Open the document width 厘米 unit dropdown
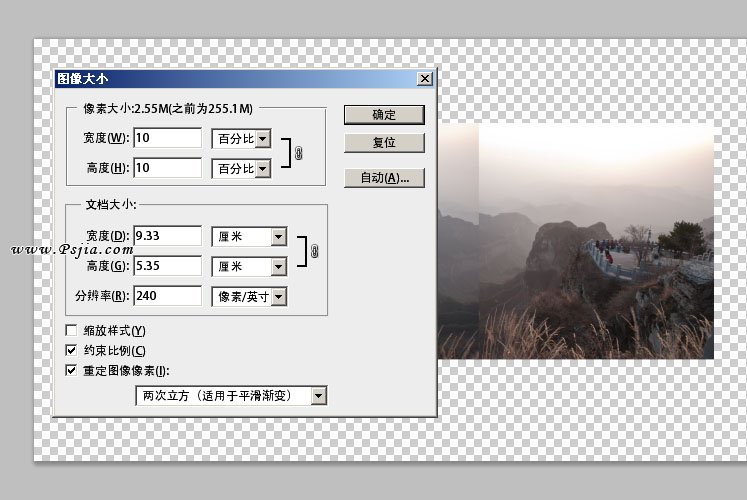Screen dimensions: 747x500 click(249, 237)
